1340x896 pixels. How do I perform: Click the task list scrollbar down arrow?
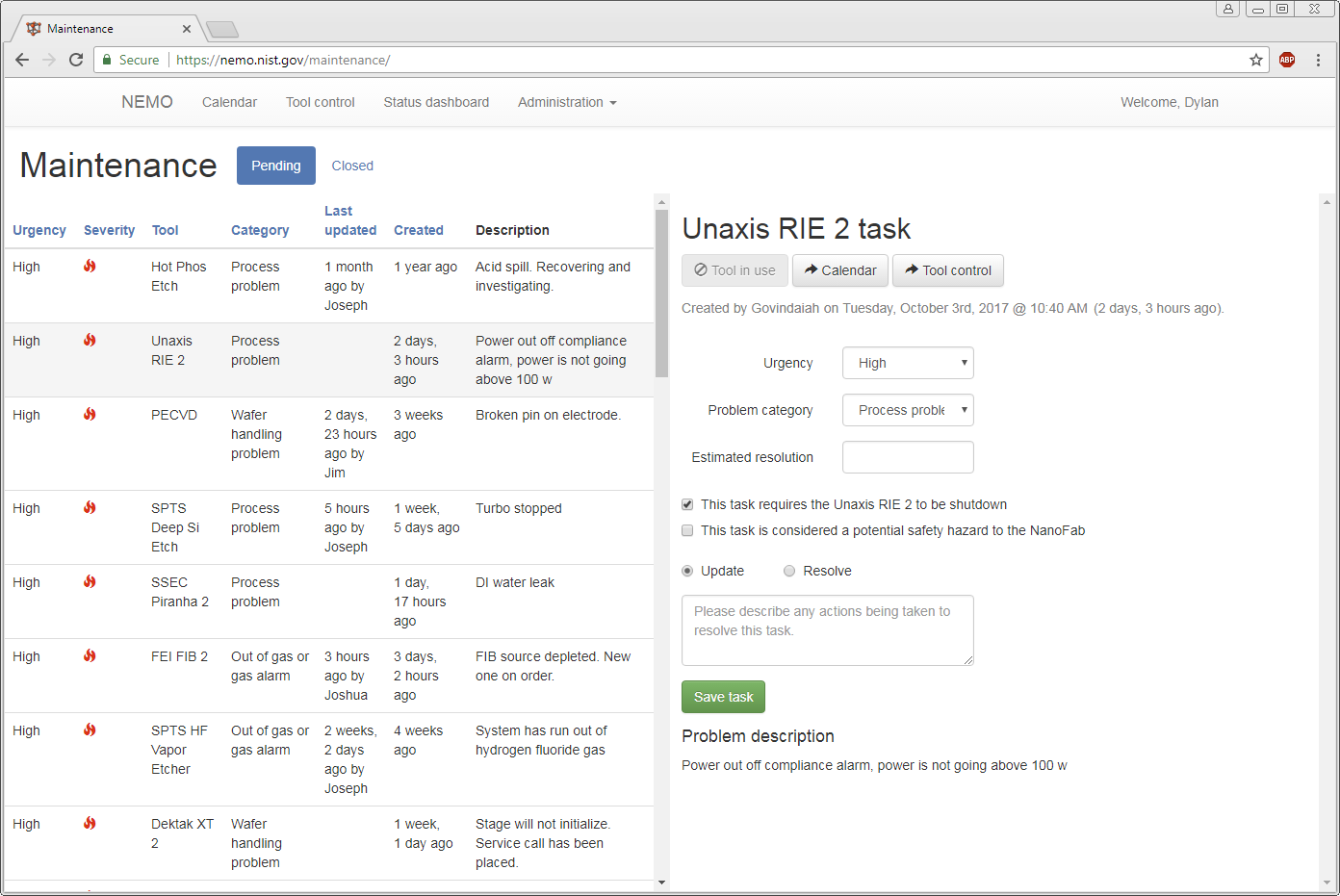(661, 883)
